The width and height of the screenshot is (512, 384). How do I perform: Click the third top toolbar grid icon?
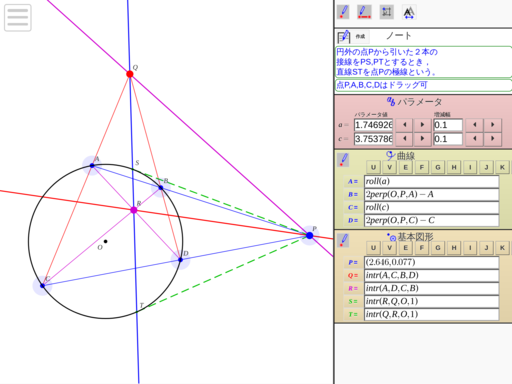(387, 12)
